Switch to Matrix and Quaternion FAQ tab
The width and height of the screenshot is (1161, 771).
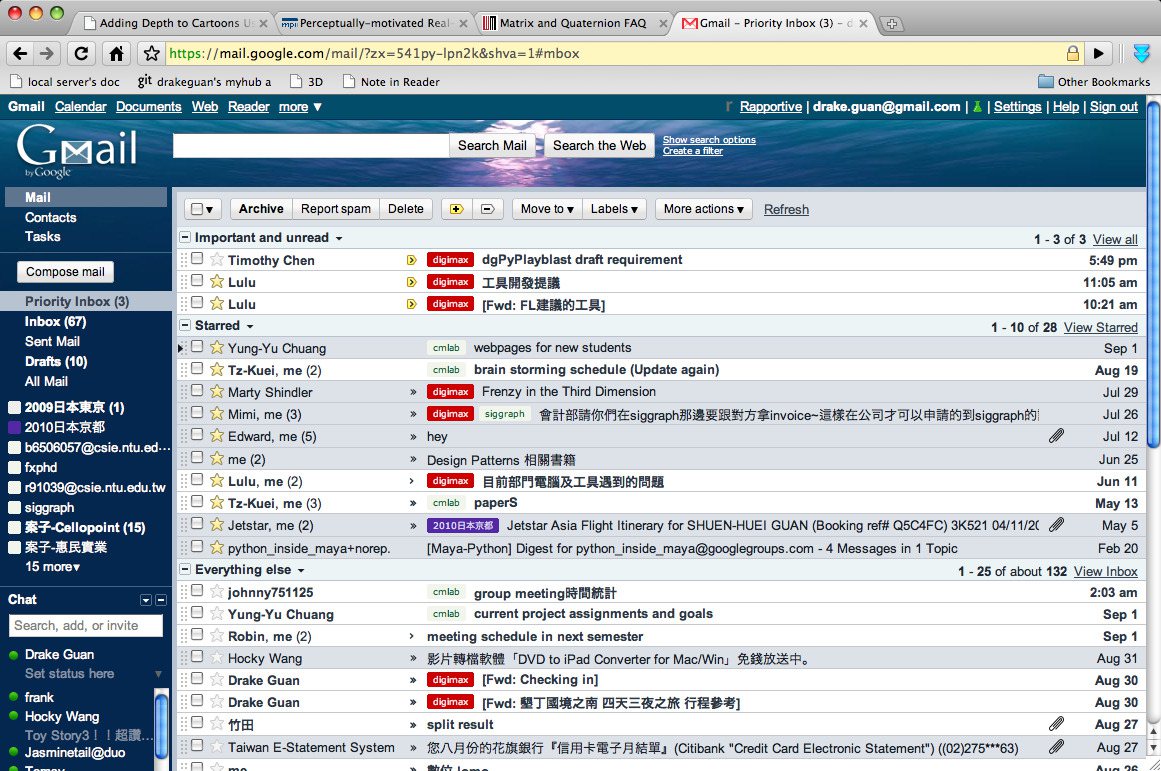[x=573, y=23]
